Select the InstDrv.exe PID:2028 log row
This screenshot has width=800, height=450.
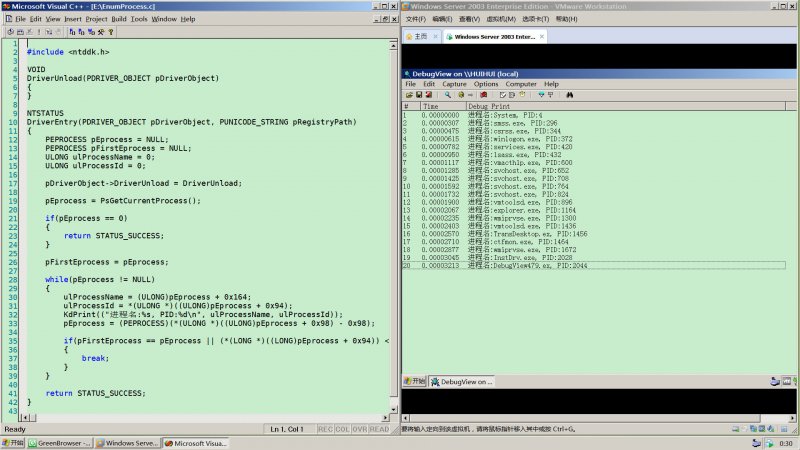click(593, 258)
